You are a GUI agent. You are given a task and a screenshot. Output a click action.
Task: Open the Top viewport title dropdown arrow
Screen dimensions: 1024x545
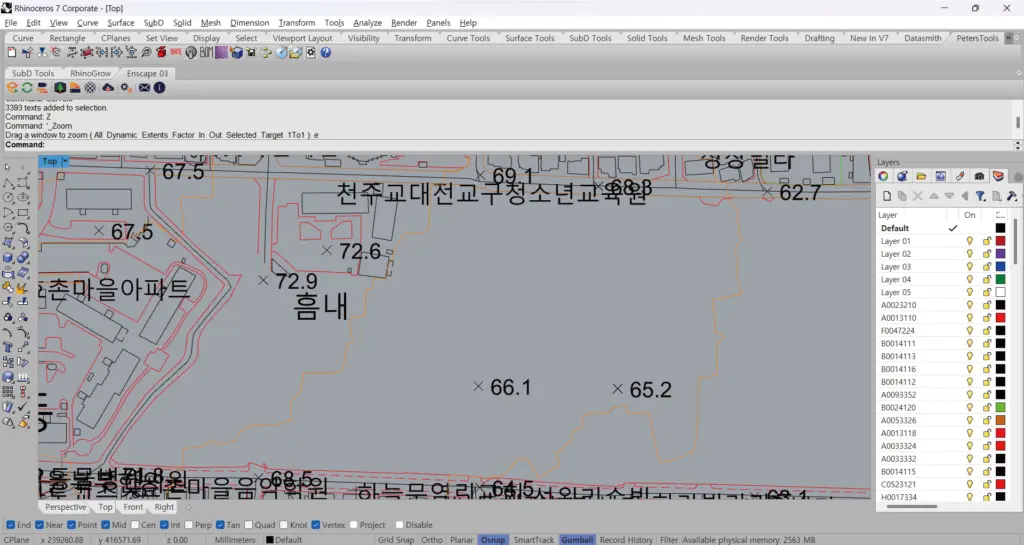65,161
